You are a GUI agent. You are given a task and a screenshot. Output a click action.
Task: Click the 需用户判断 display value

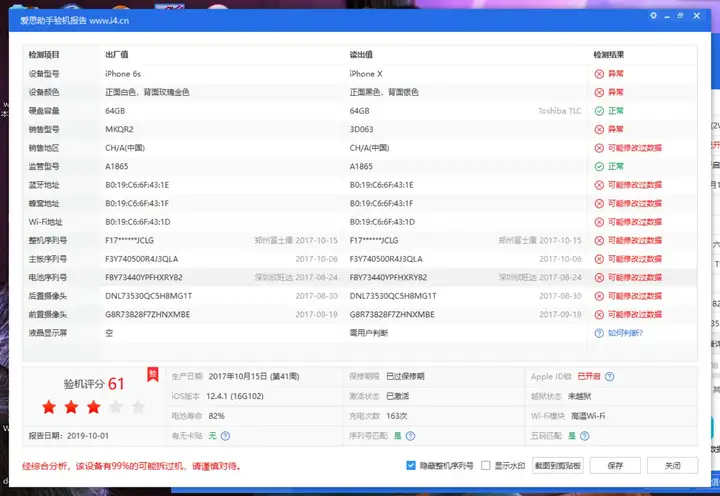coord(369,333)
